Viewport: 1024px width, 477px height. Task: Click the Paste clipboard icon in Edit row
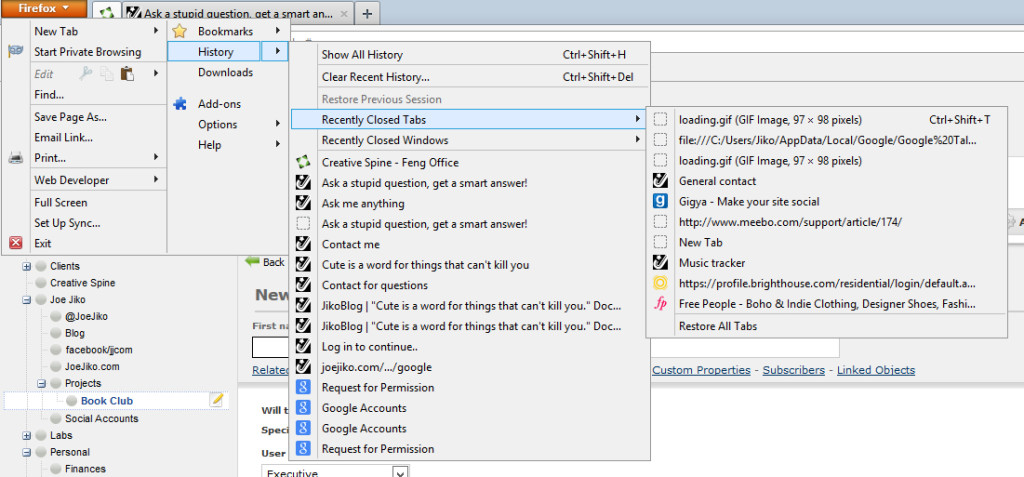point(127,74)
